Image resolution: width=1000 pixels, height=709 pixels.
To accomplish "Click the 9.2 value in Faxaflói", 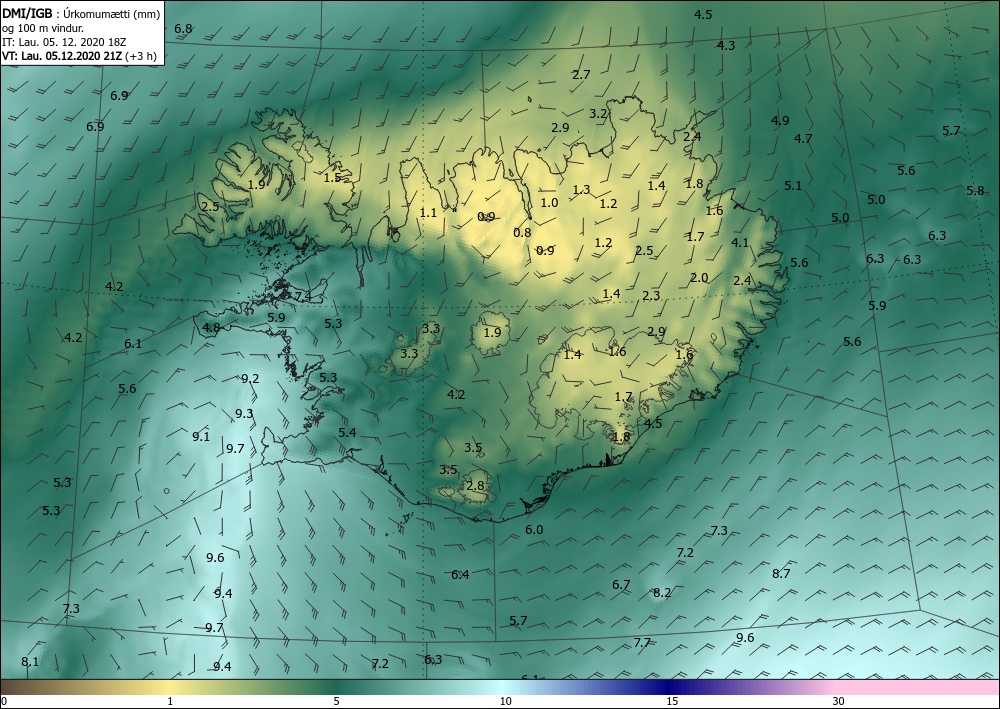I will point(250,379).
